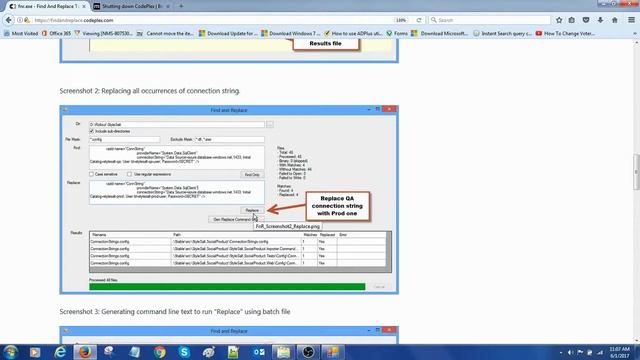
Task: Open the volume control in tray
Action: pyautogui.click(x=570, y=352)
